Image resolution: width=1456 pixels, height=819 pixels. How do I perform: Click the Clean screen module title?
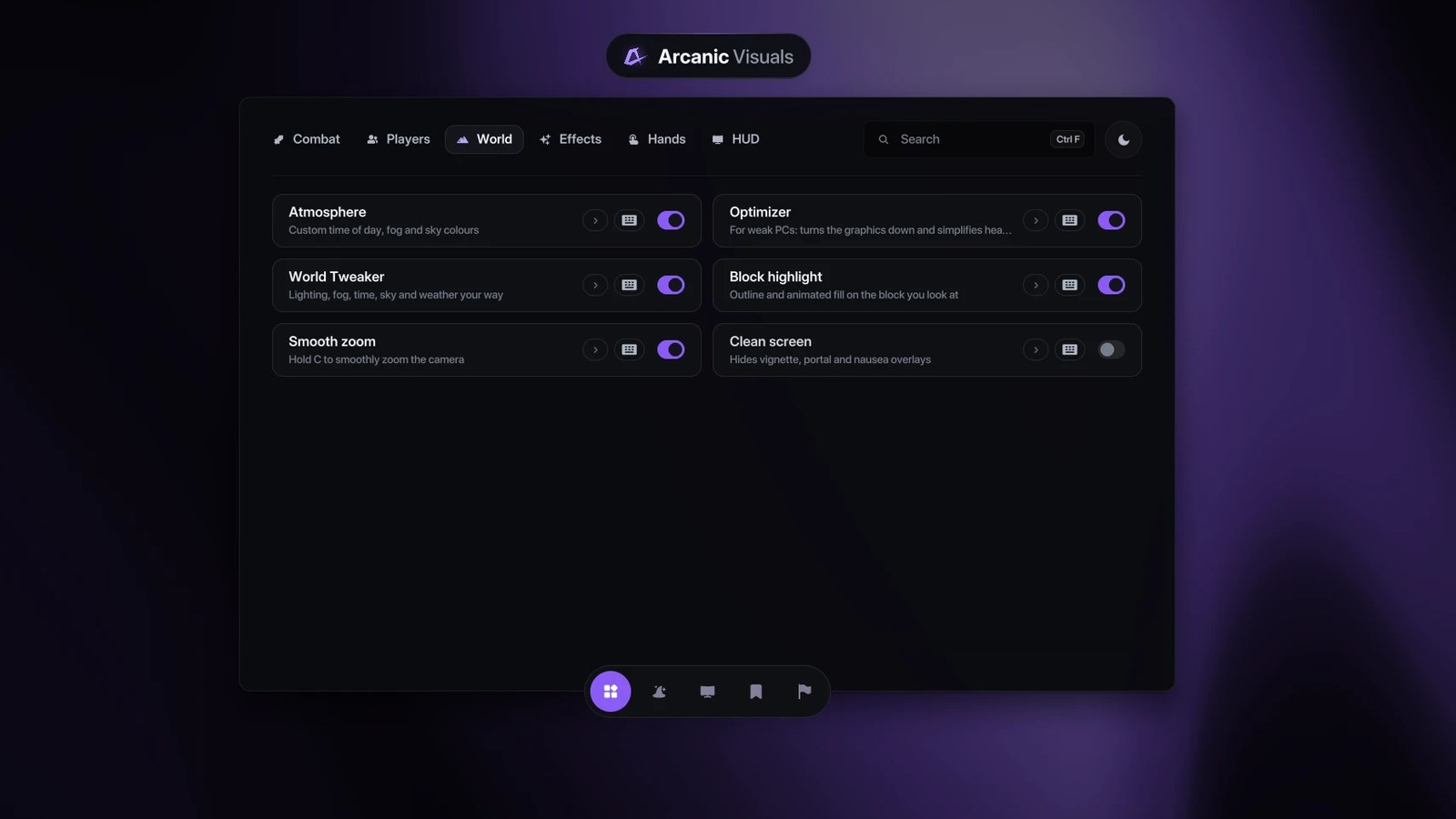tap(770, 341)
